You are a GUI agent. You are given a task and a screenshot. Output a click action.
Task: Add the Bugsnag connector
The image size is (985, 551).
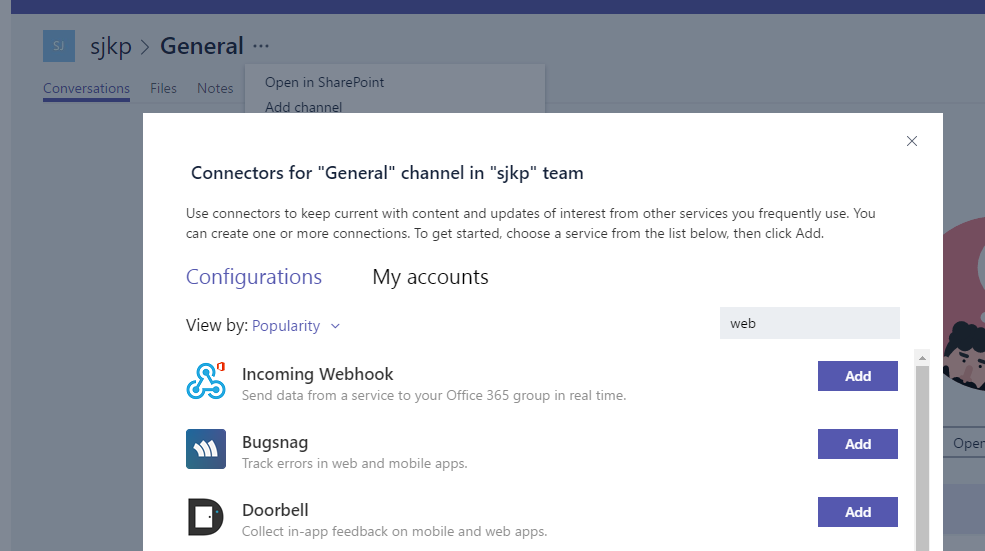tap(857, 444)
